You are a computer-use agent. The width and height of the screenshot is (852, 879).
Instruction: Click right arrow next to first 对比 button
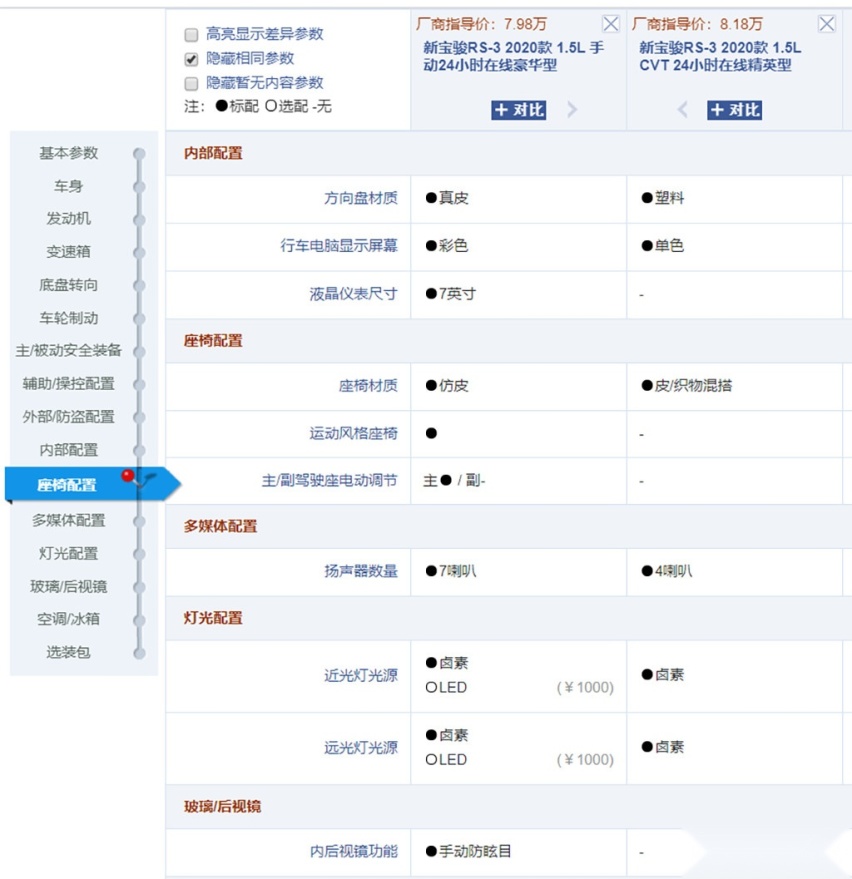tap(572, 109)
